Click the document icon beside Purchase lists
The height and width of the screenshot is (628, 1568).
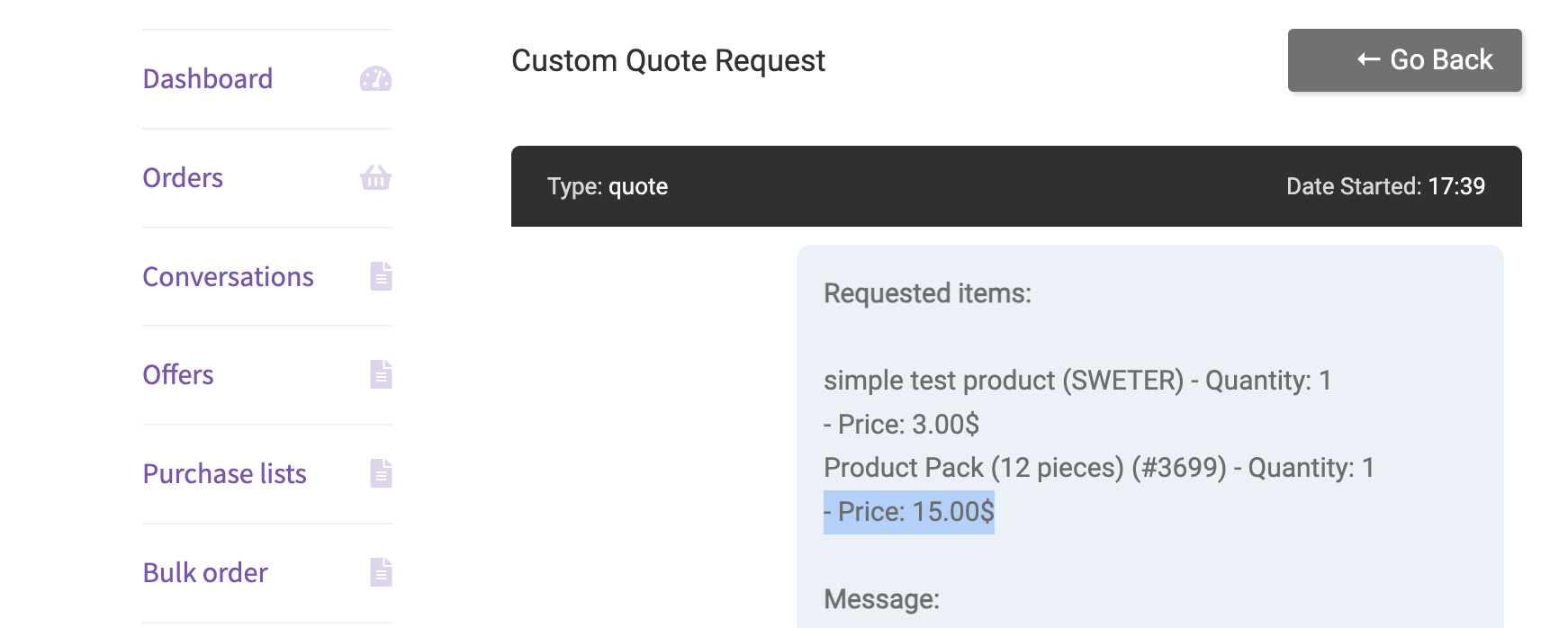[381, 473]
